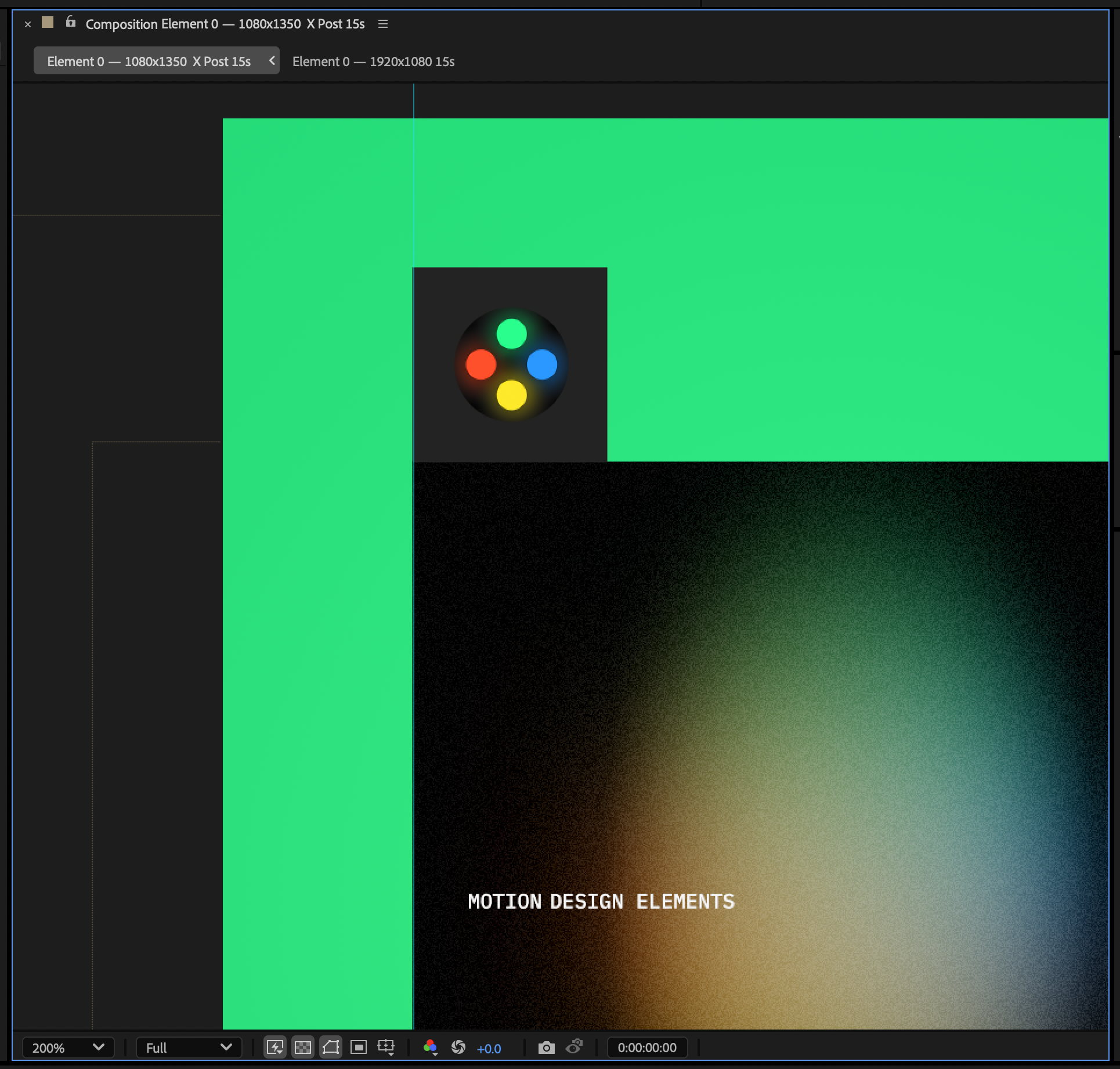Open the magnification ratio dropdown showing 200%

click(67, 1048)
